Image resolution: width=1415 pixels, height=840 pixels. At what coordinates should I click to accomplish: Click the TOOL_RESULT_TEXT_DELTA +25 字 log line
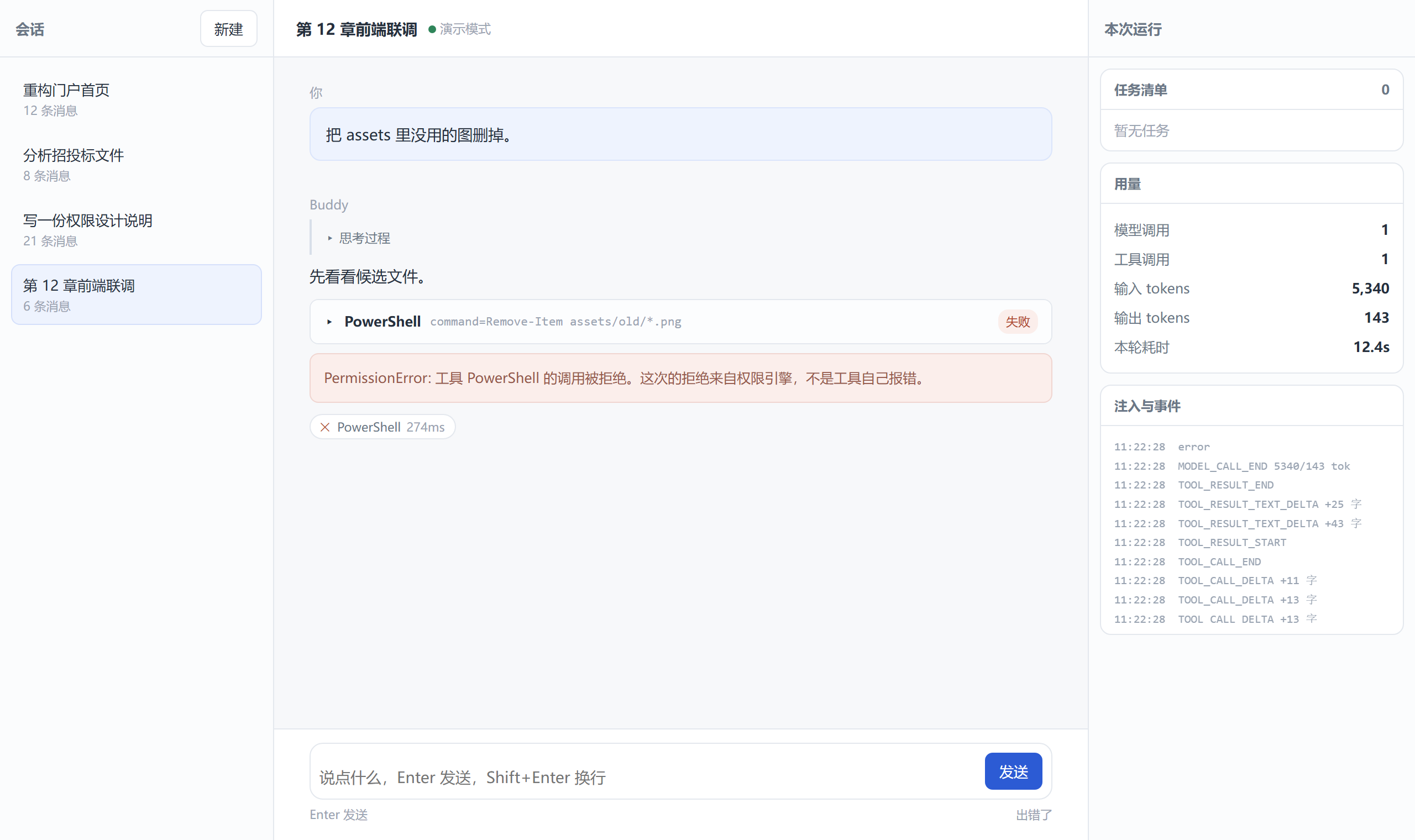click(x=1251, y=504)
